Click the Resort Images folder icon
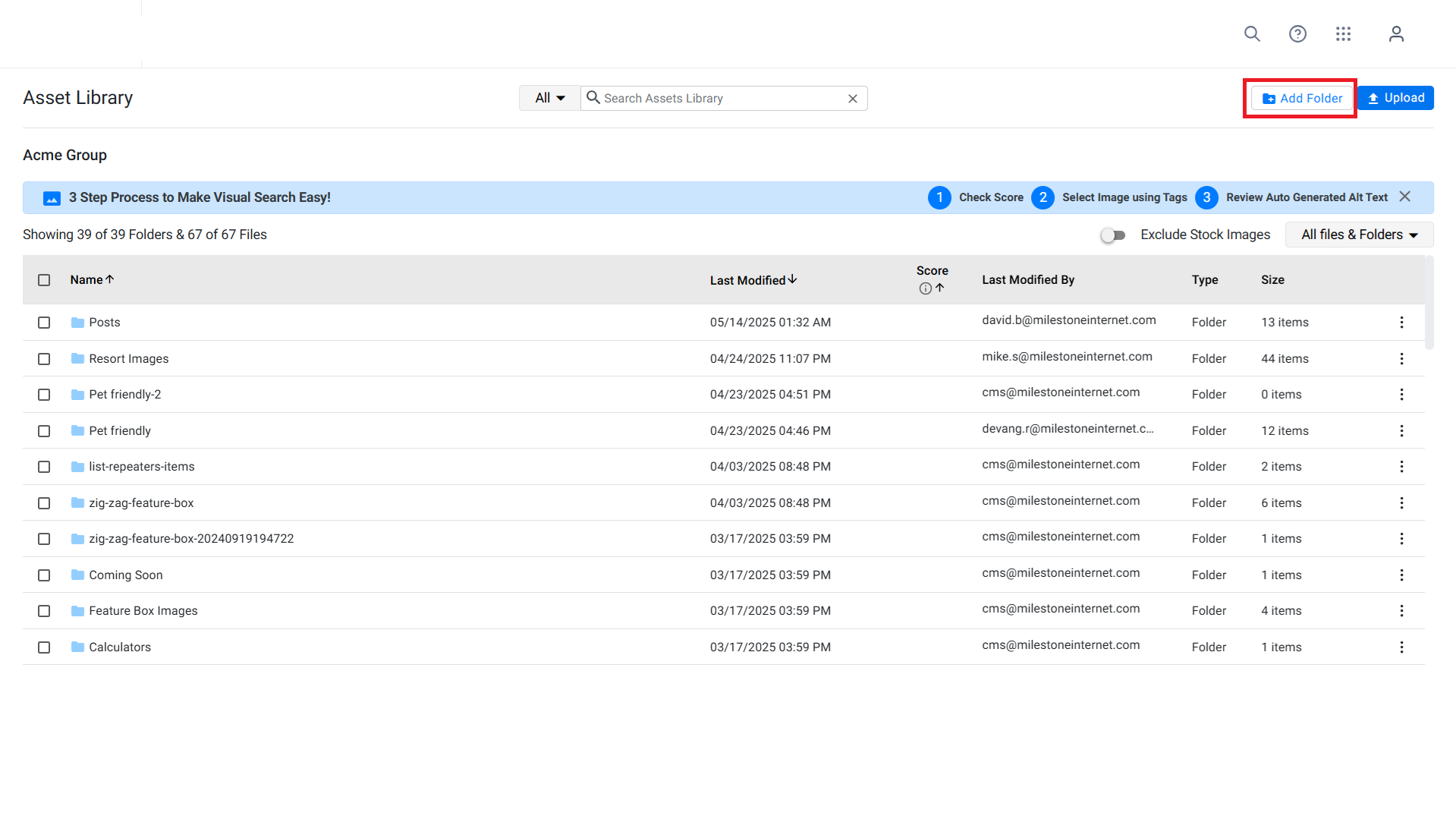This screenshot has width=1456, height=819. pos(77,358)
